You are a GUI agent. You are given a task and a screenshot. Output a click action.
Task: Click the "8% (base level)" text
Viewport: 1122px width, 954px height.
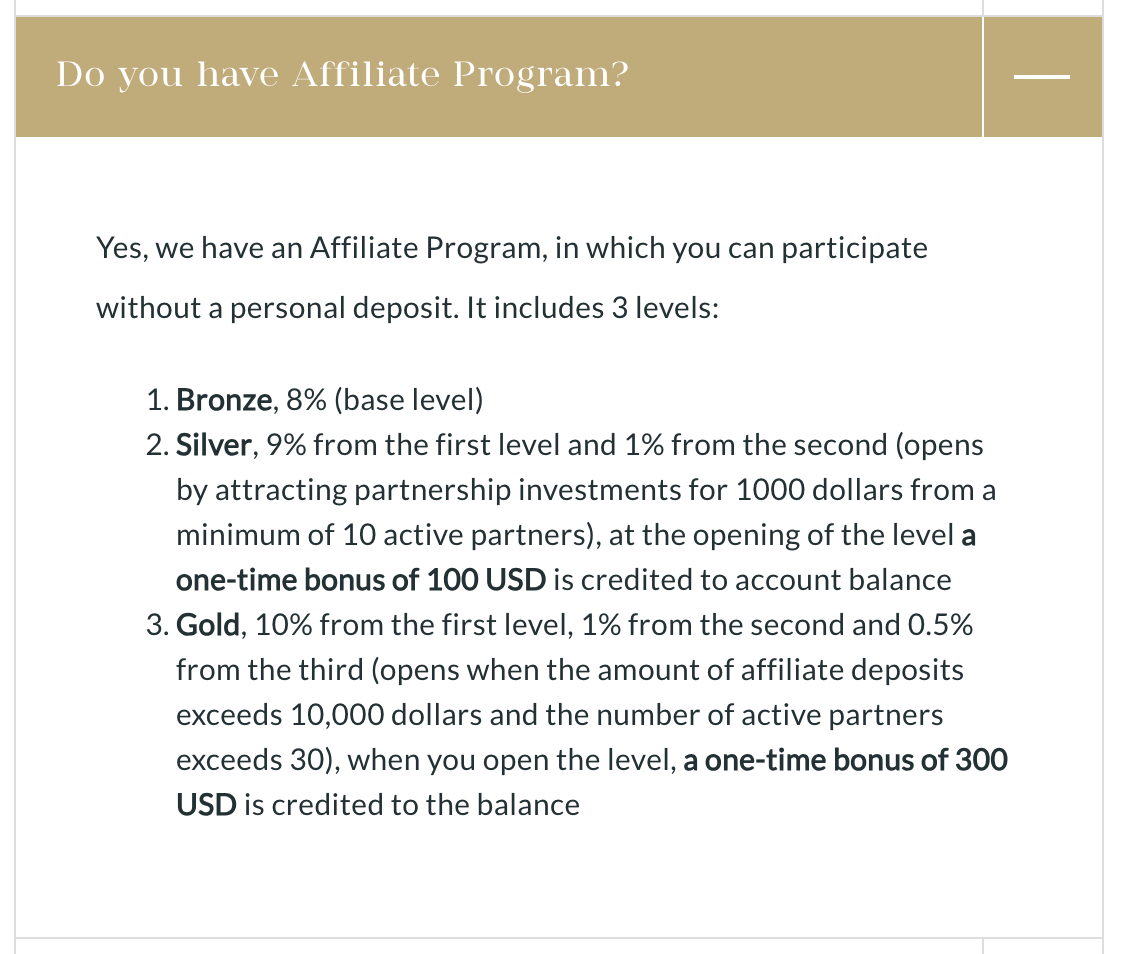point(384,401)
